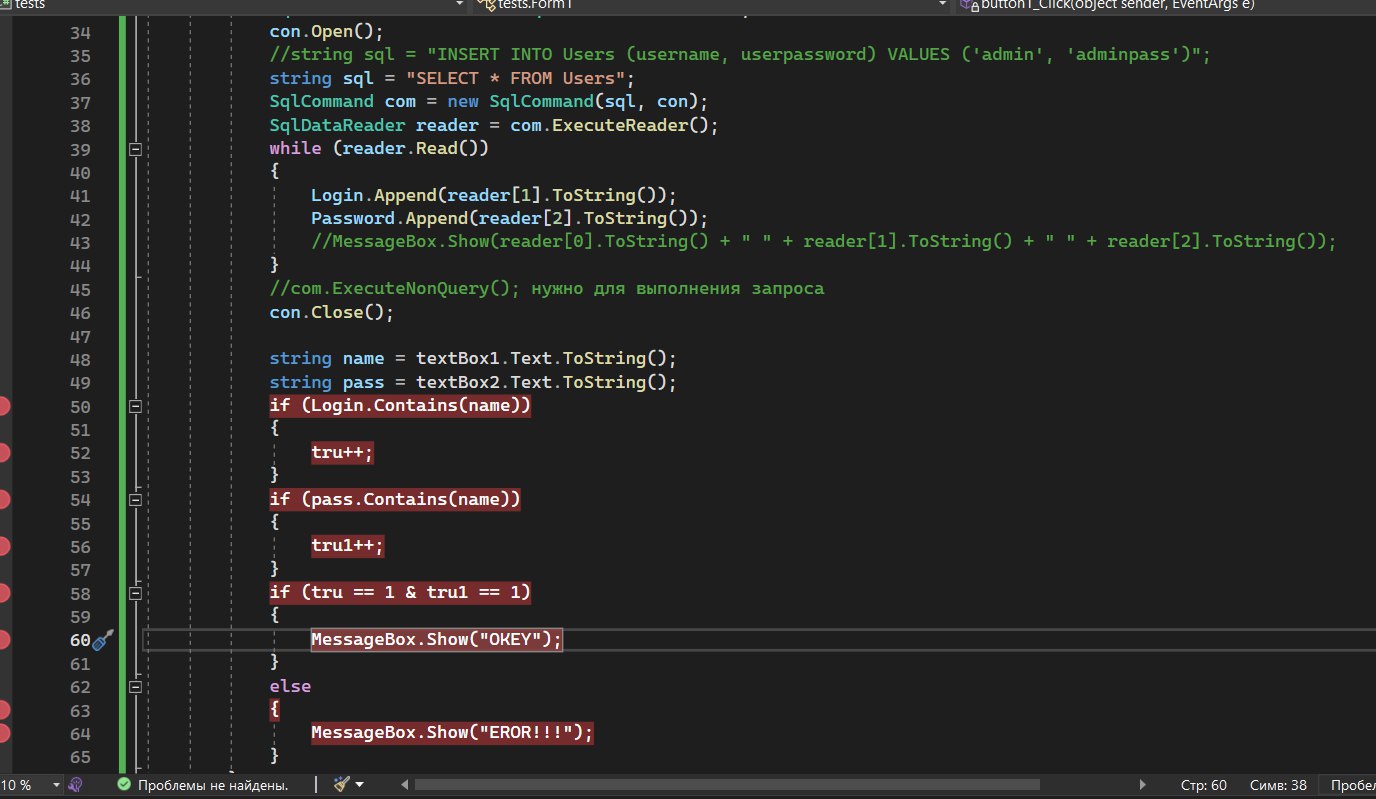Click the 'tru++;' statement

click(x=342, y=453)
